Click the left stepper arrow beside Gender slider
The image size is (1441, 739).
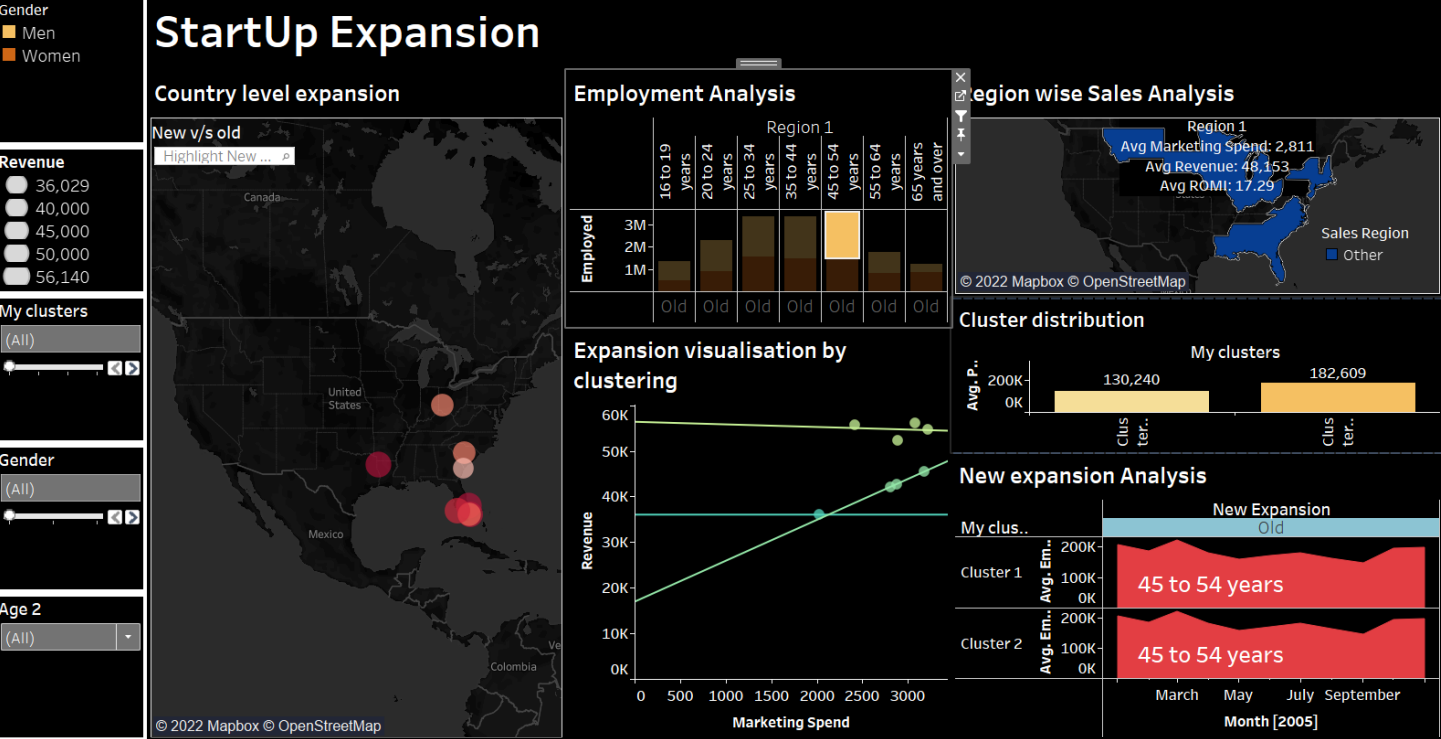(114, 516)
